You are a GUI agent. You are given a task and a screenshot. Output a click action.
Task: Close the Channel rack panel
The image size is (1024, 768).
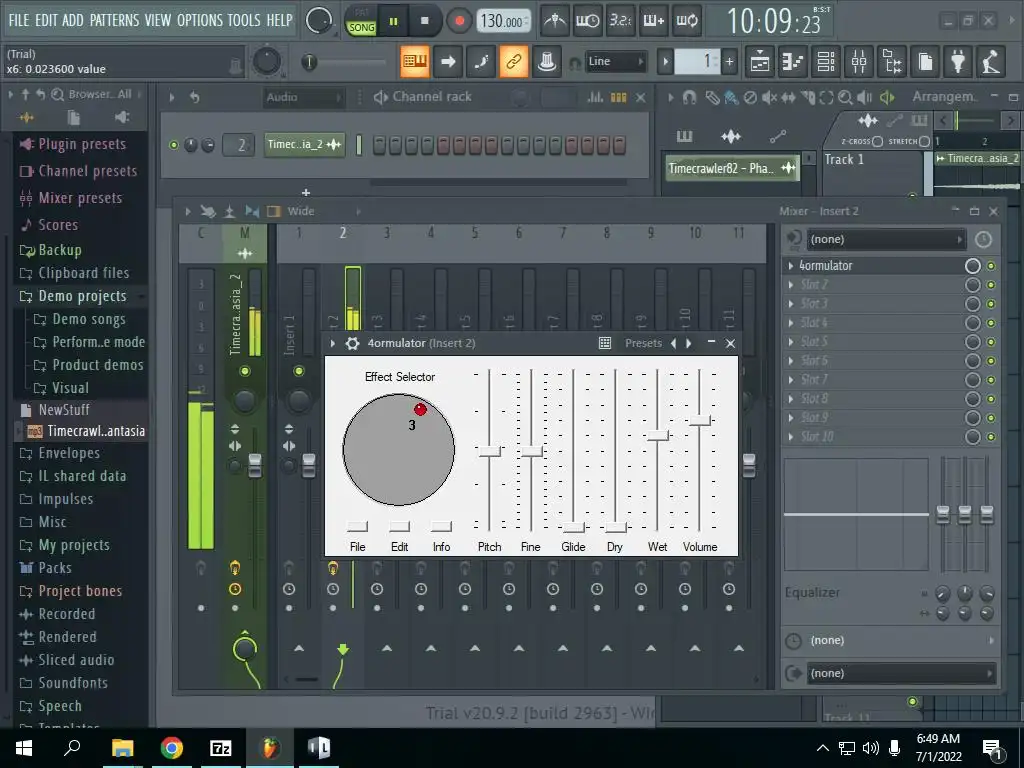pos(641,97)
